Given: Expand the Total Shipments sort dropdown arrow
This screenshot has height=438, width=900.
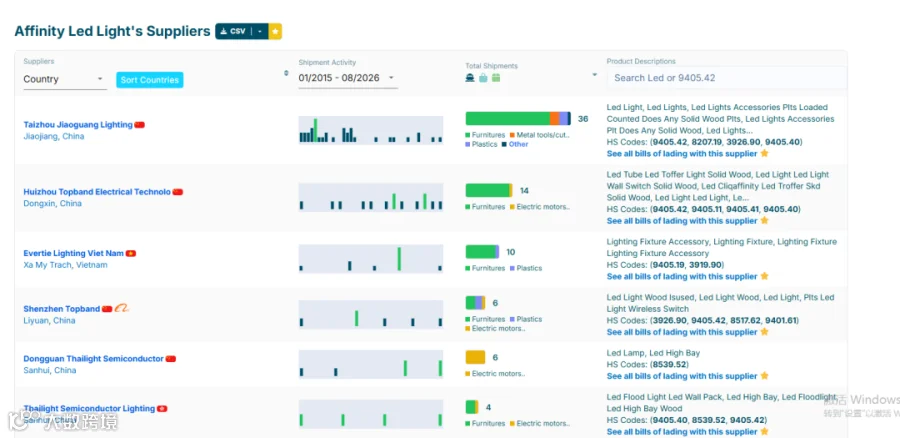Looking at the screenshot, I should click(595, 75).
